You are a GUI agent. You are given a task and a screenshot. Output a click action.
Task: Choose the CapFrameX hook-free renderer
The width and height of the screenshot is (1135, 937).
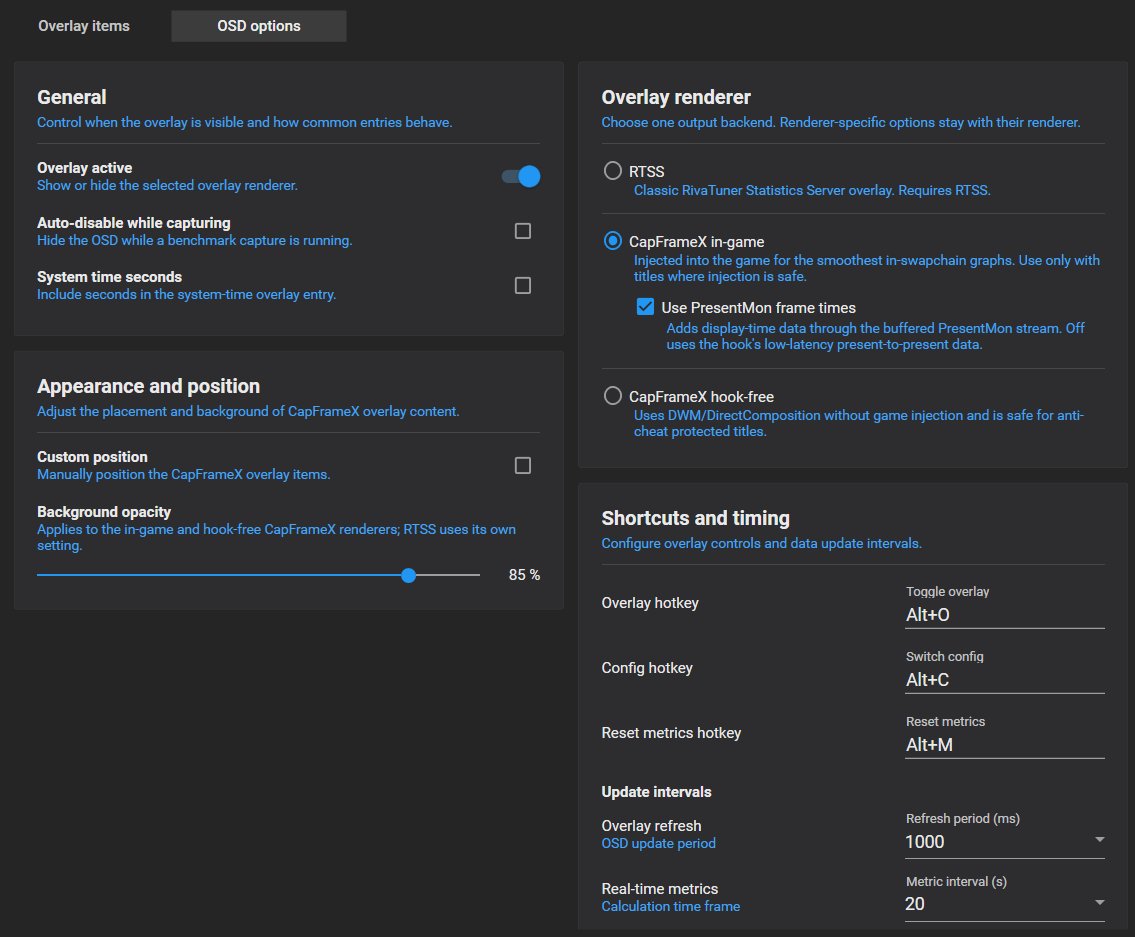612,396
